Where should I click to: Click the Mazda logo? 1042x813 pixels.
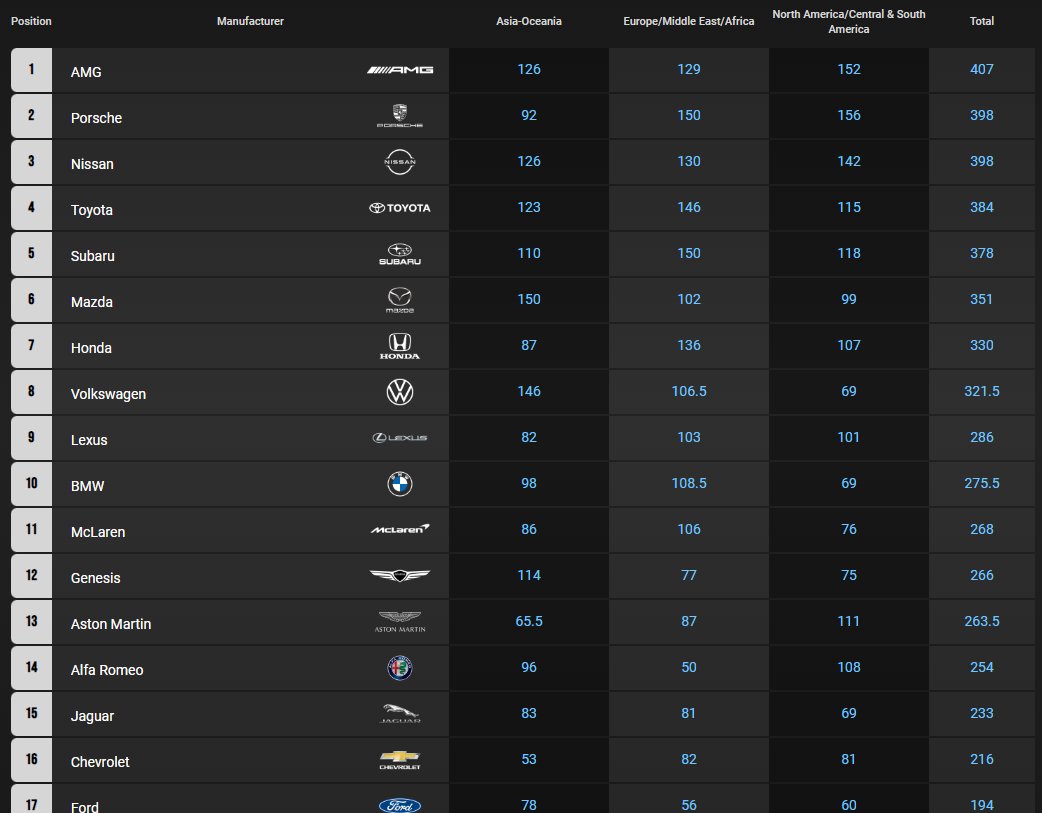(x=399, y=300)
